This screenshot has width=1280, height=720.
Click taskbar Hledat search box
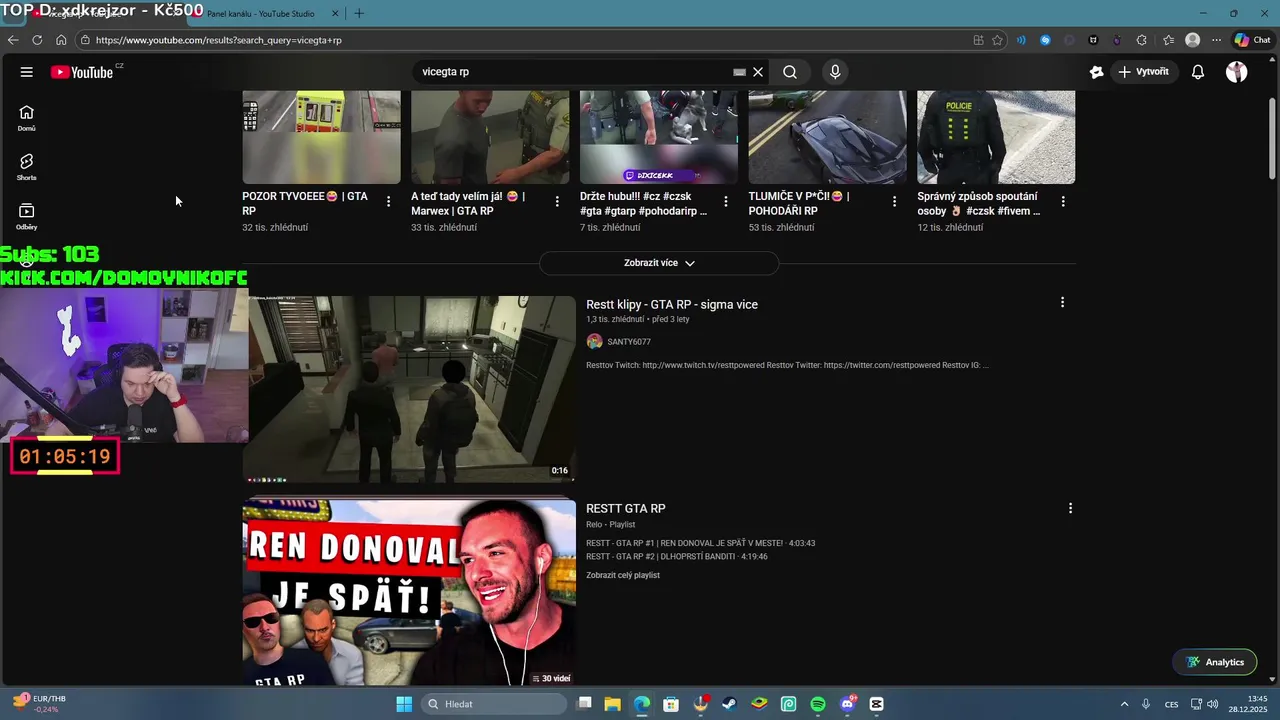point(494,704)
